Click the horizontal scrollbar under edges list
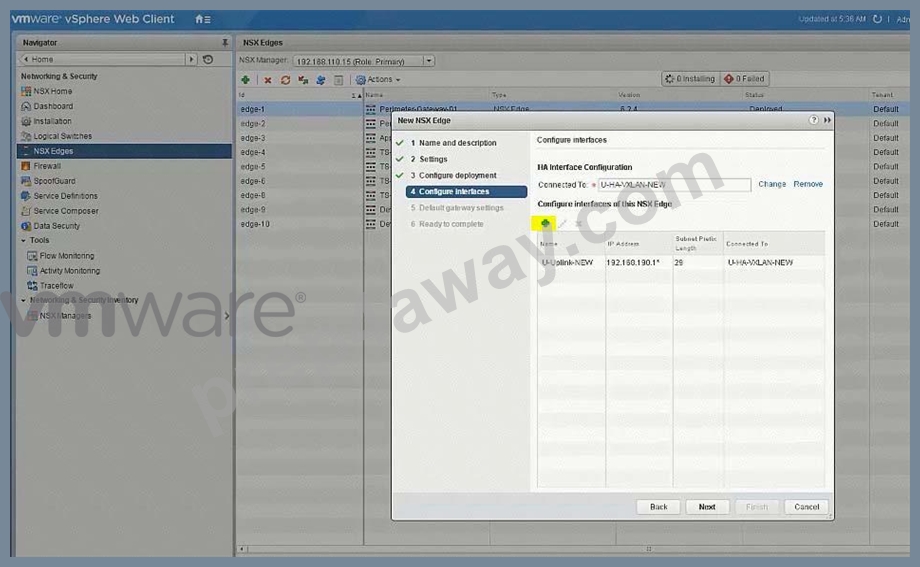The width and height of the screenshot is (920, 567). (x=573, y=549)
